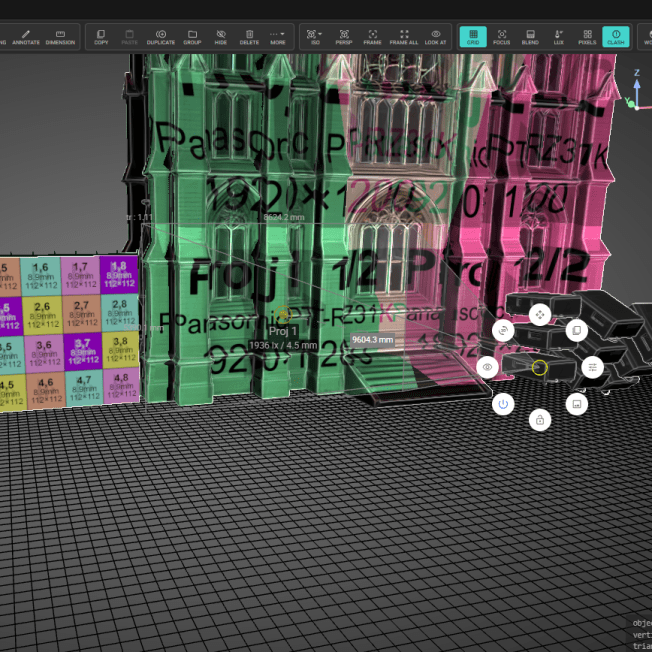Click the yellow circle projector lens handle
This screenshot has width=652, height=652.
click(539, 368)
